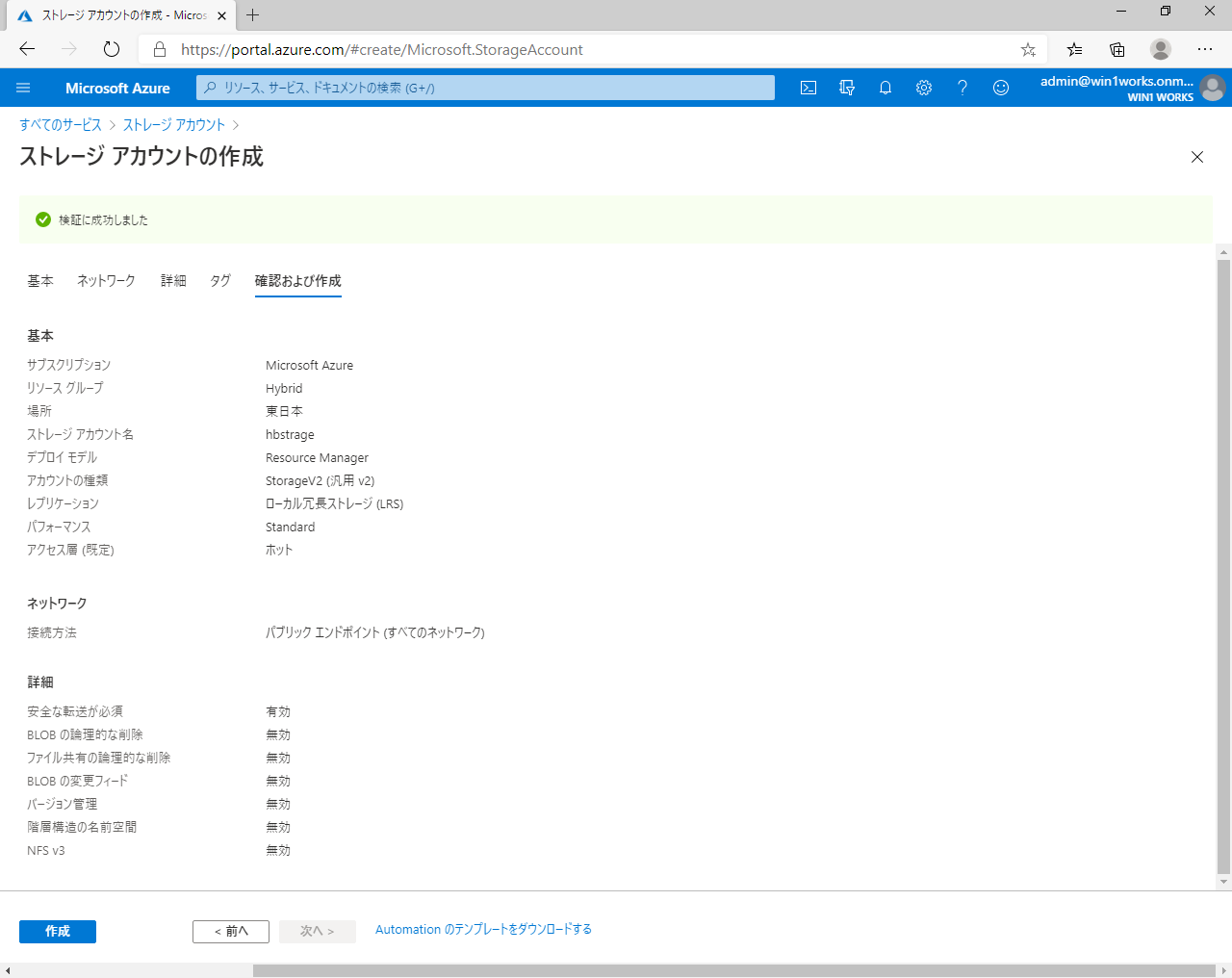Viewport: 1232px width, 978px height.
Task: Switch to the ネットワーク tab
Action: [x=106, y=281]
